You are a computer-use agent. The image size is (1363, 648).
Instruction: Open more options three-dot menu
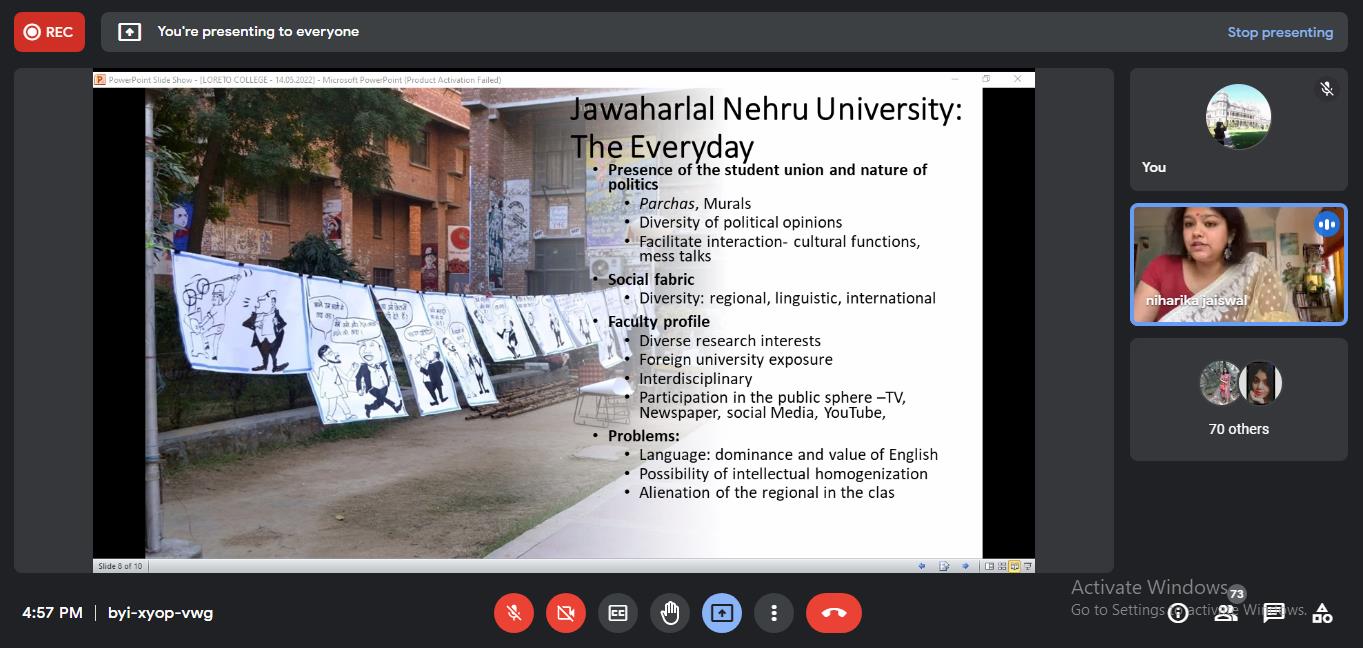[774, 613]
